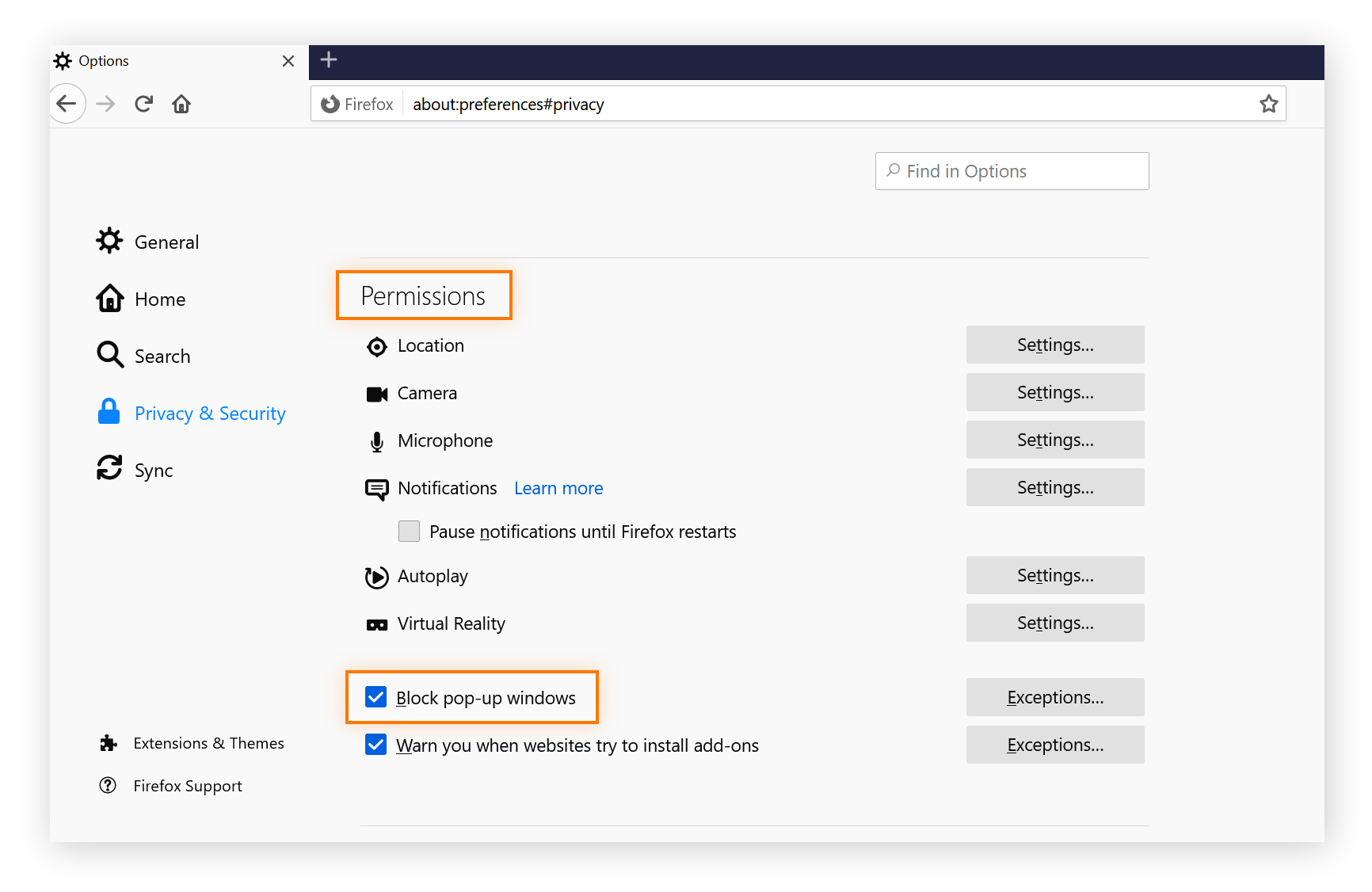Switch to the General settings section
Screen dimensions: 1372x892
click(x=166, y=242)
